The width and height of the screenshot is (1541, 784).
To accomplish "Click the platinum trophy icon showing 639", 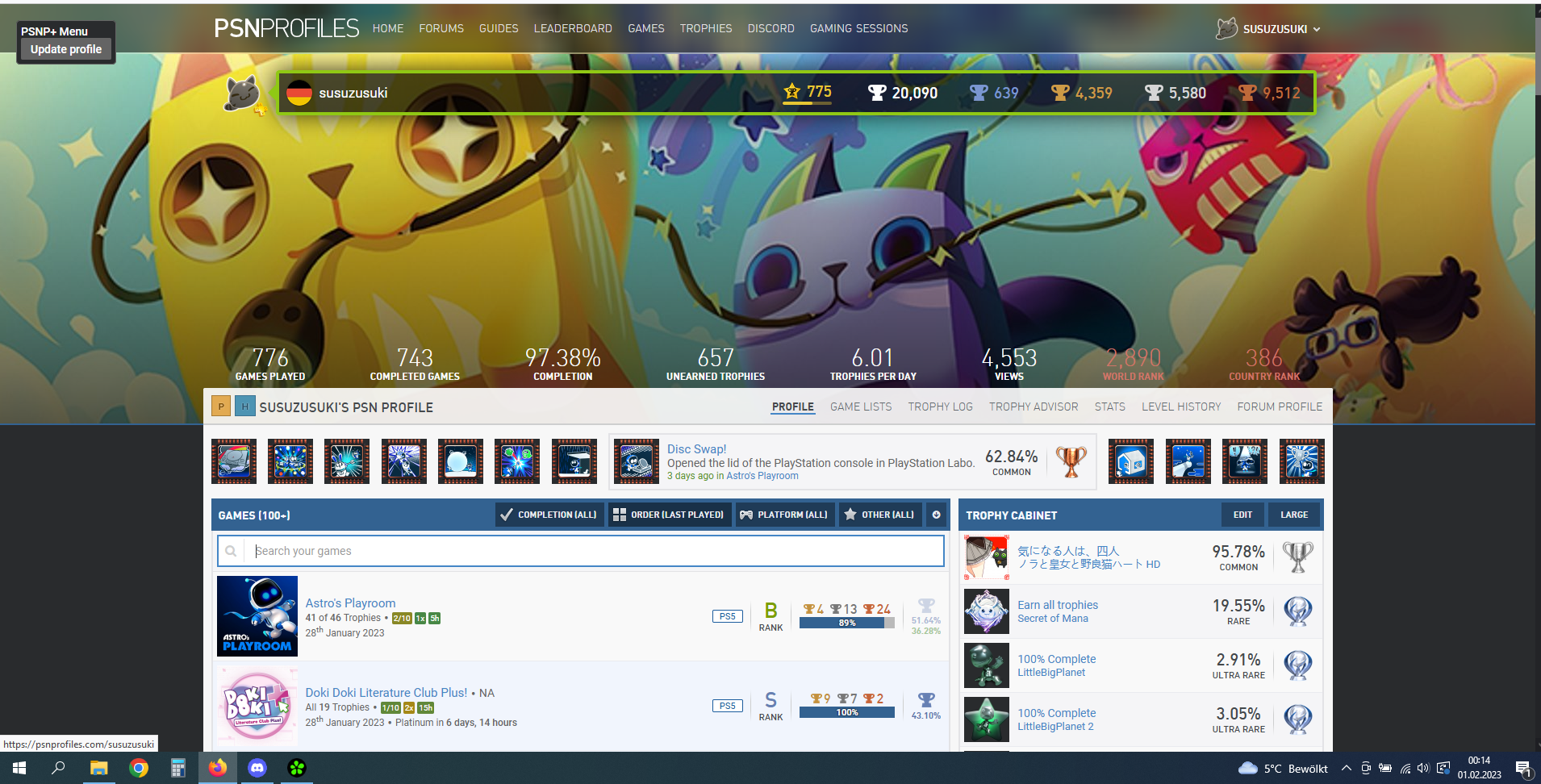I will click(978, 93).
